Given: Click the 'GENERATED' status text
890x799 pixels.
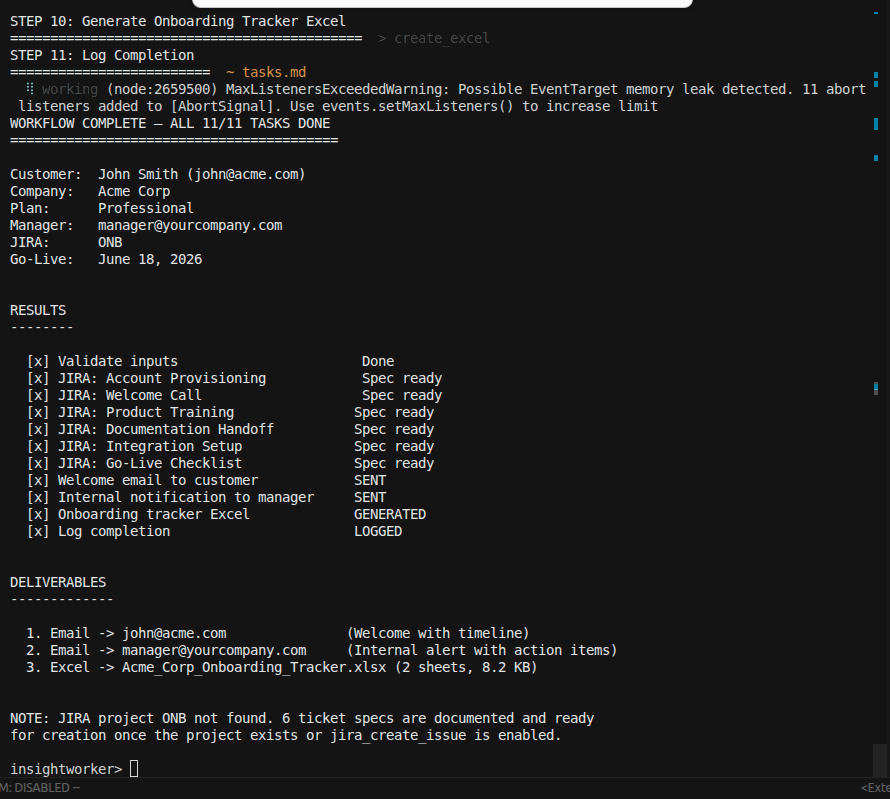Looking at the screenshot, I should 390,515.
